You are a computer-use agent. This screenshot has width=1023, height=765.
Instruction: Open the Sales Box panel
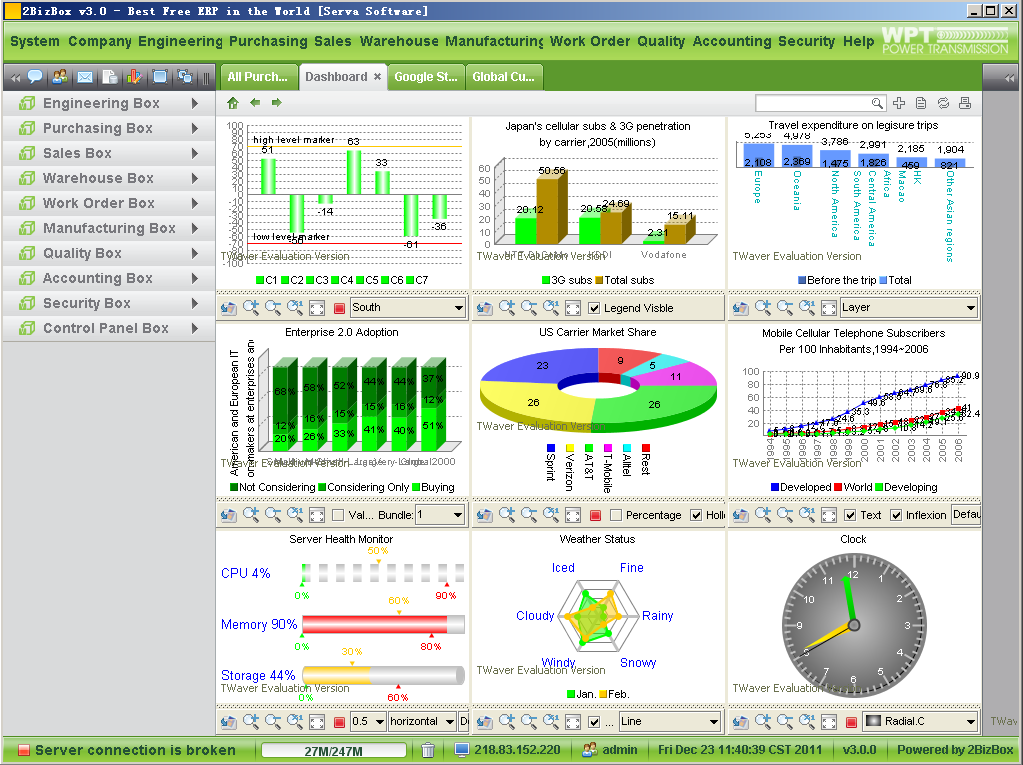point(109,153)
